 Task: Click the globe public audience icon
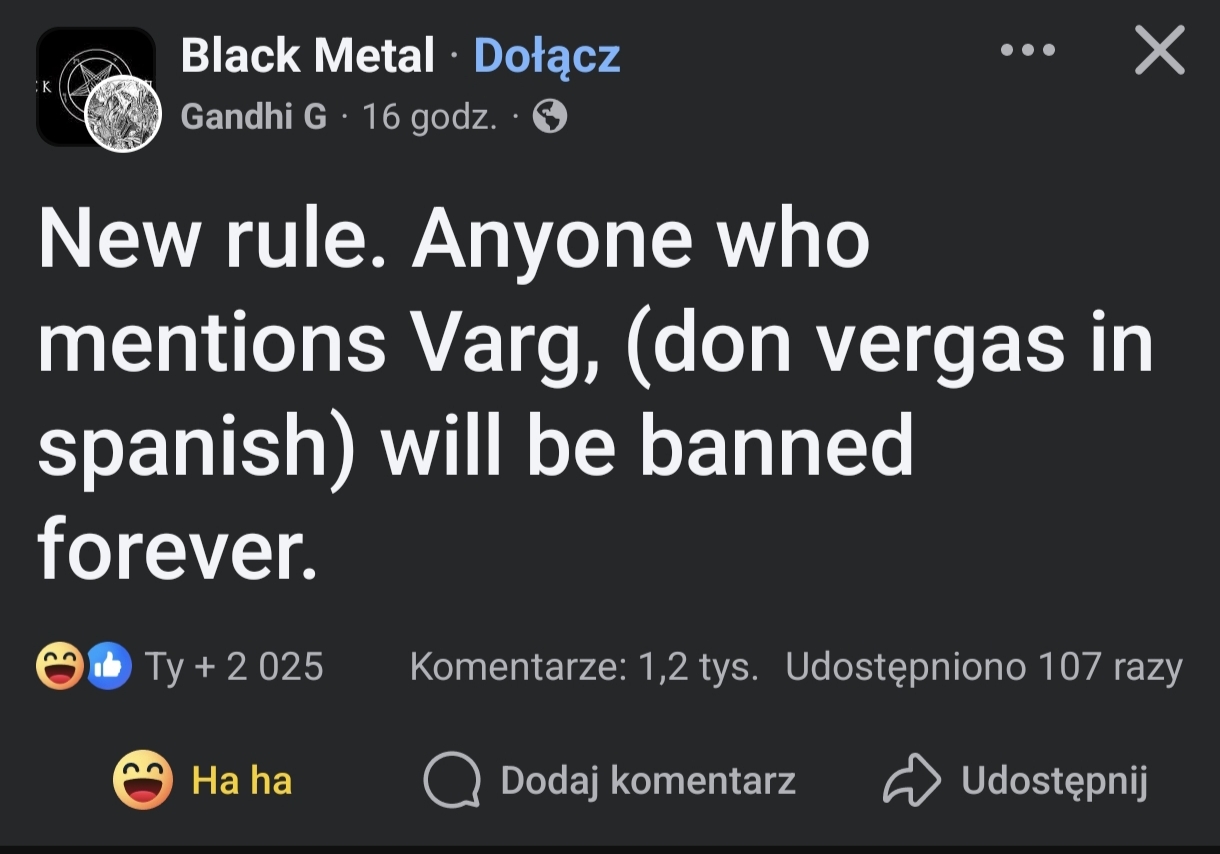550,118
